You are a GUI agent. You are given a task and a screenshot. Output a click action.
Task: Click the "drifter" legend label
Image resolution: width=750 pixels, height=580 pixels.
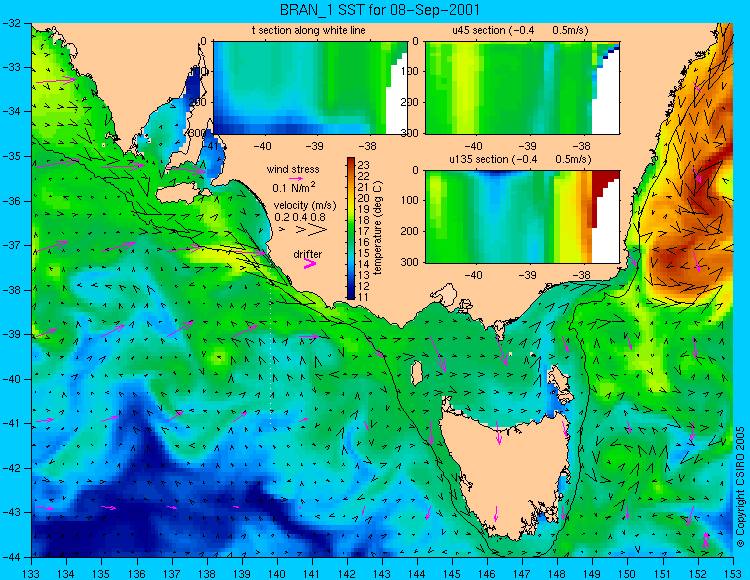pyautogui.click(x=308, y=254)
